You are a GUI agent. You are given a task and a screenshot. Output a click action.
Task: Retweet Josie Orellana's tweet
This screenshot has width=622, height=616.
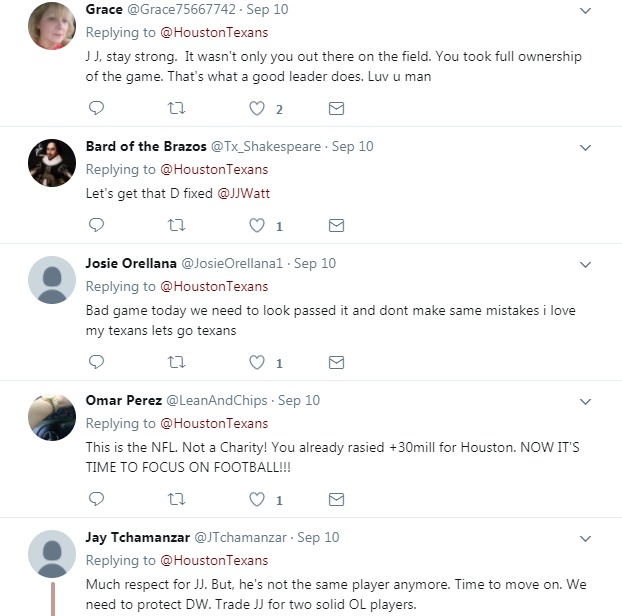(x=177, y=362)
